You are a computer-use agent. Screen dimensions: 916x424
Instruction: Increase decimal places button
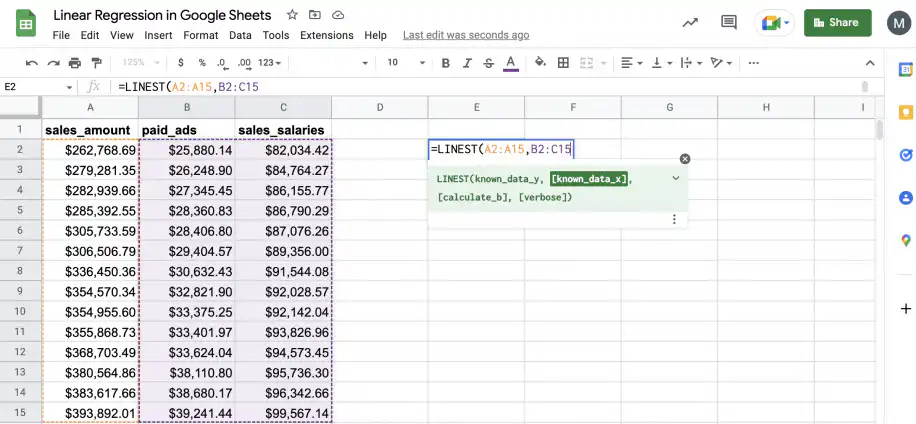click(244, 62)
